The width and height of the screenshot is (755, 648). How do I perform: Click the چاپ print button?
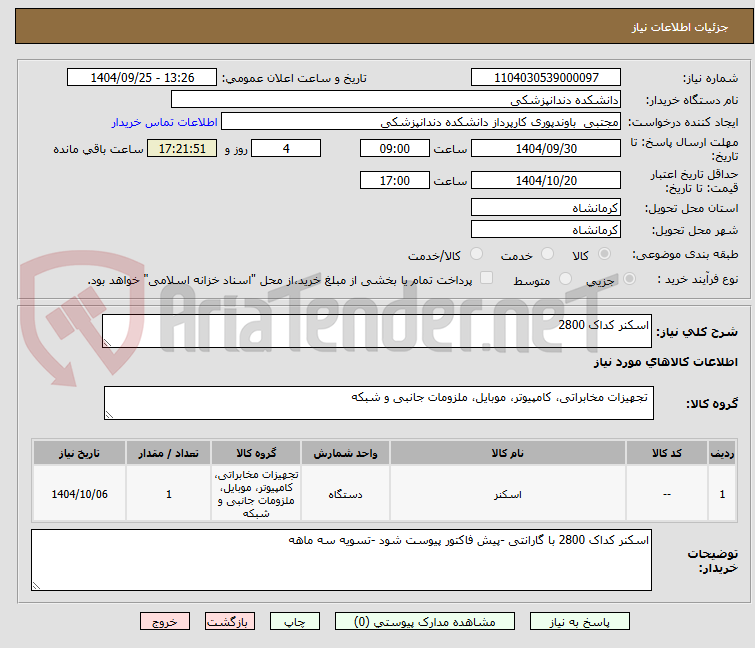[x=295, y=622]
